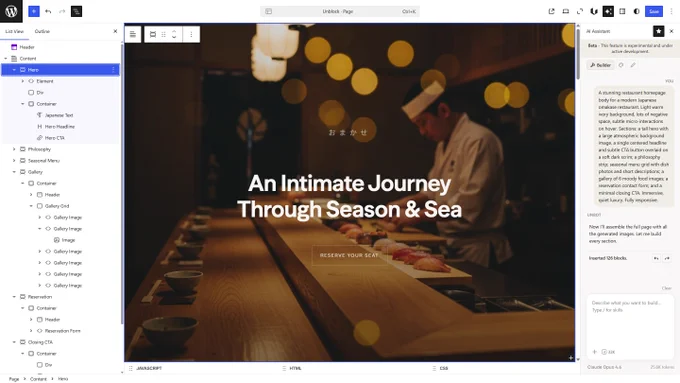Toggle the settings sidebar panel icon
The width and height of the screenshot is (680, 383).
click(x=622, y=11)
